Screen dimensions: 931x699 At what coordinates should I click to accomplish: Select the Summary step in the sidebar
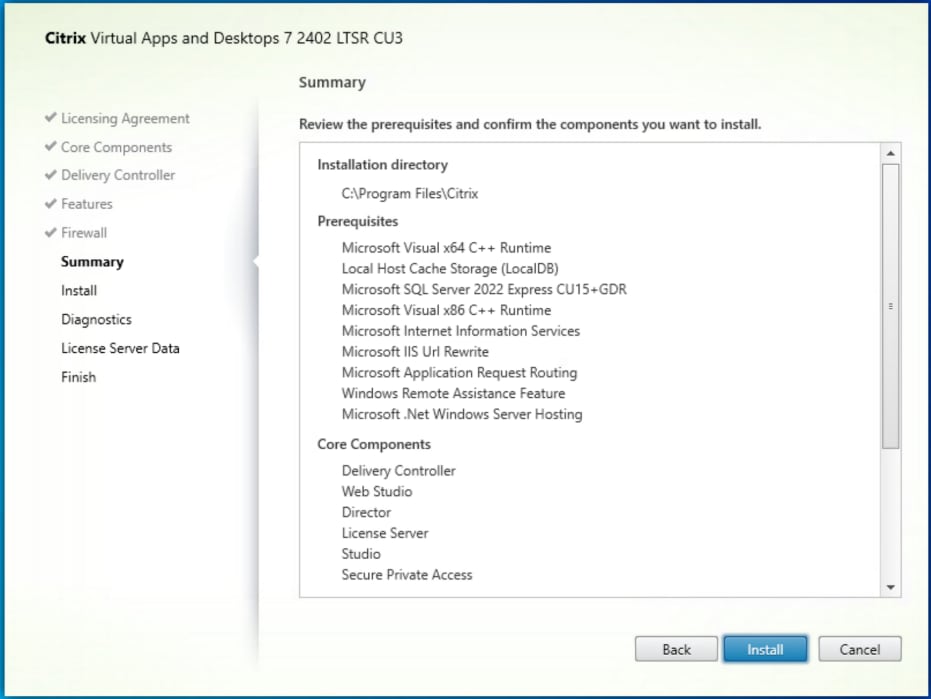pos(92,262)
